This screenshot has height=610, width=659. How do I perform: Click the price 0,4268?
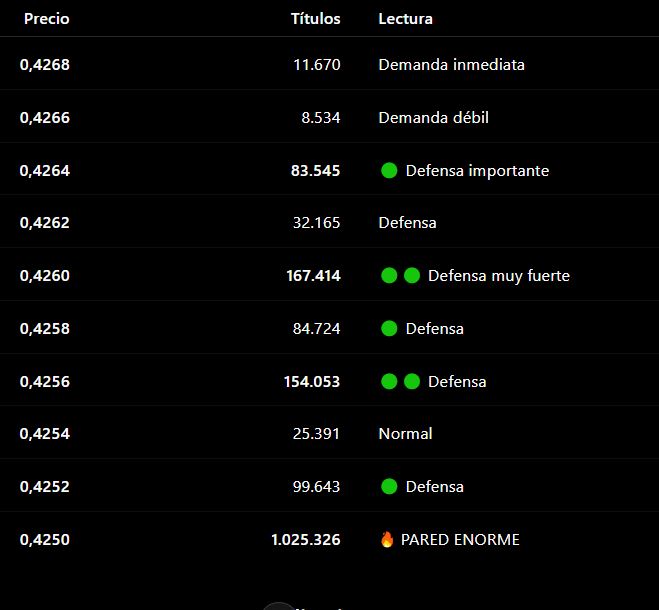pyautogui.click(x=45, y=65)
